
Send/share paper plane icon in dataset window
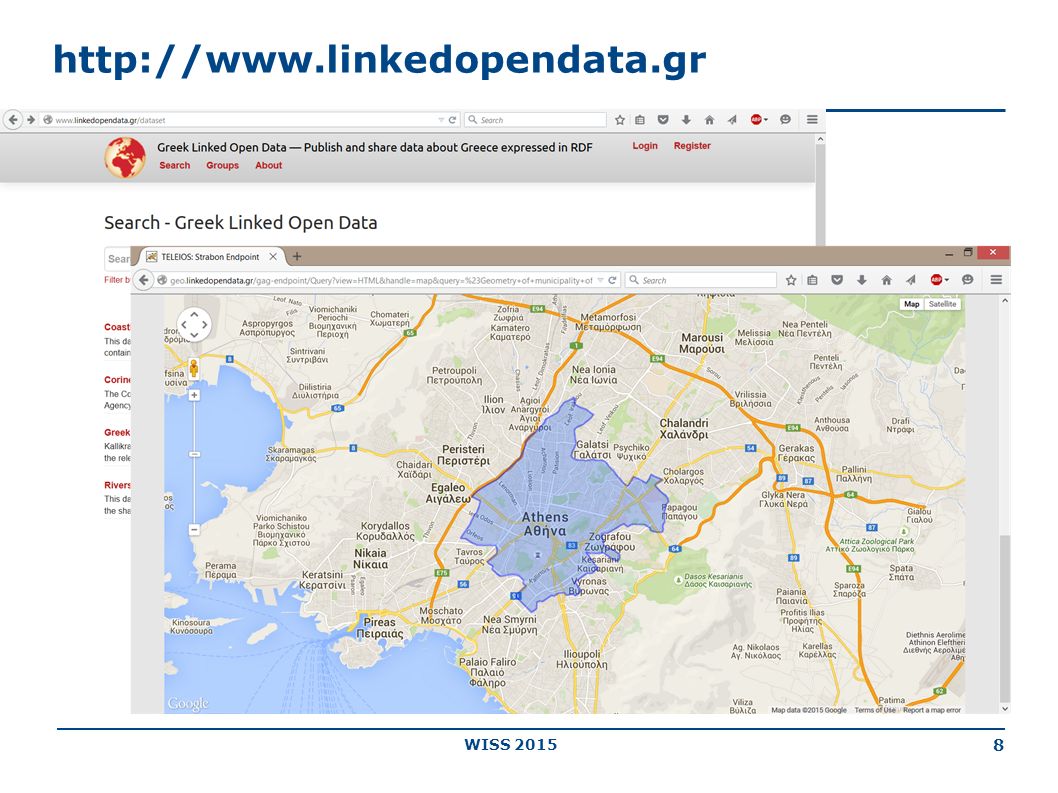point(732,119)
